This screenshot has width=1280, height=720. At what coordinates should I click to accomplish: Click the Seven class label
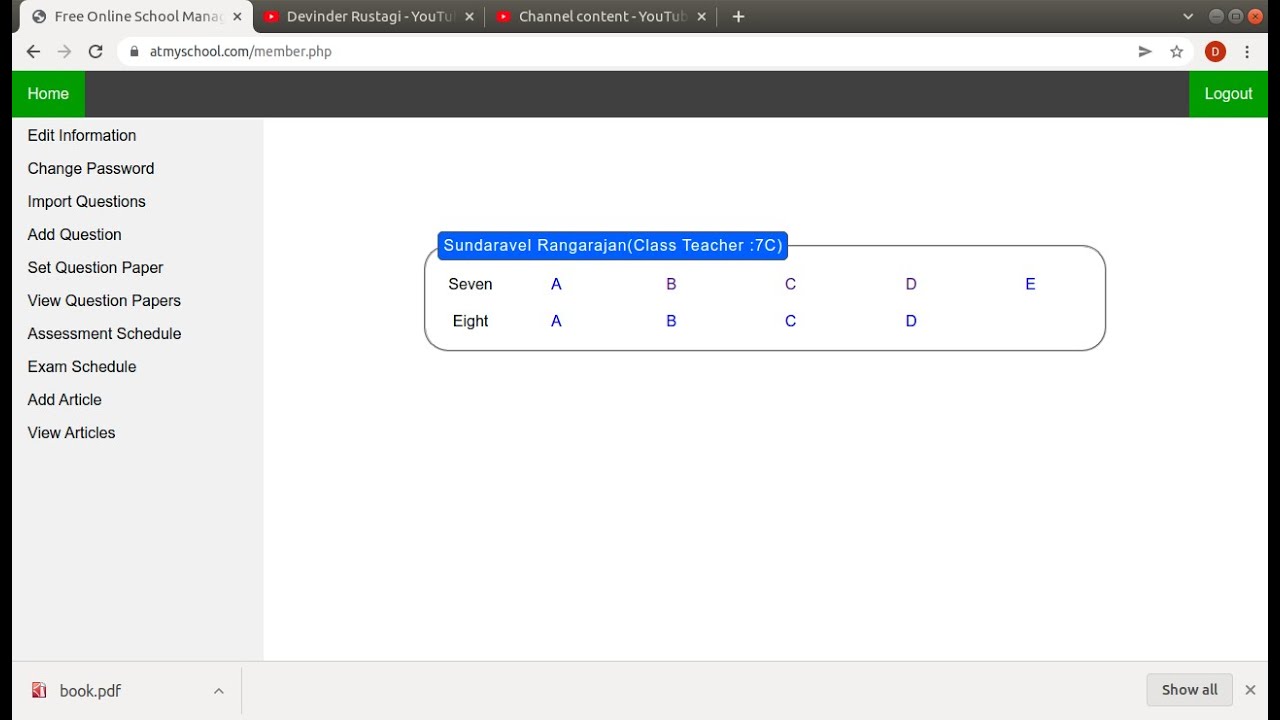coord(470,285)
